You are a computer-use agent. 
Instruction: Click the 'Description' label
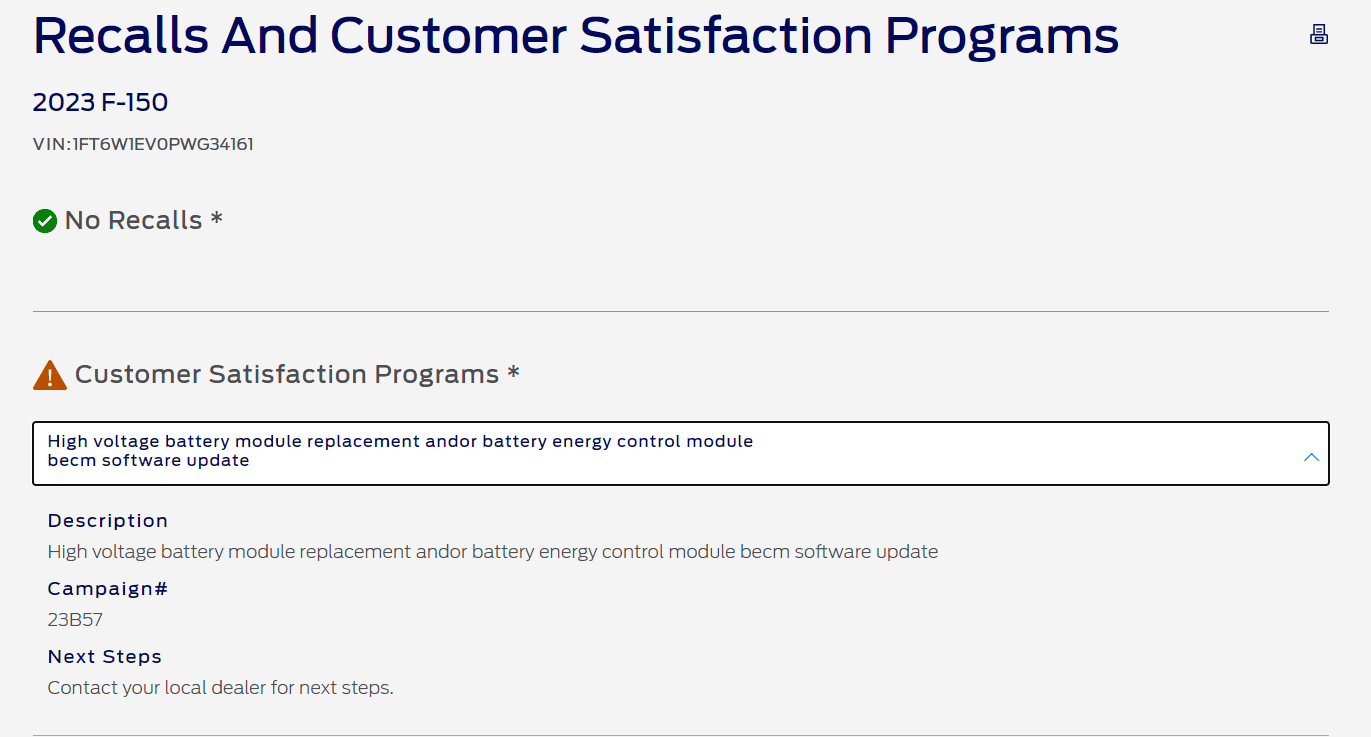pos(108,521)
